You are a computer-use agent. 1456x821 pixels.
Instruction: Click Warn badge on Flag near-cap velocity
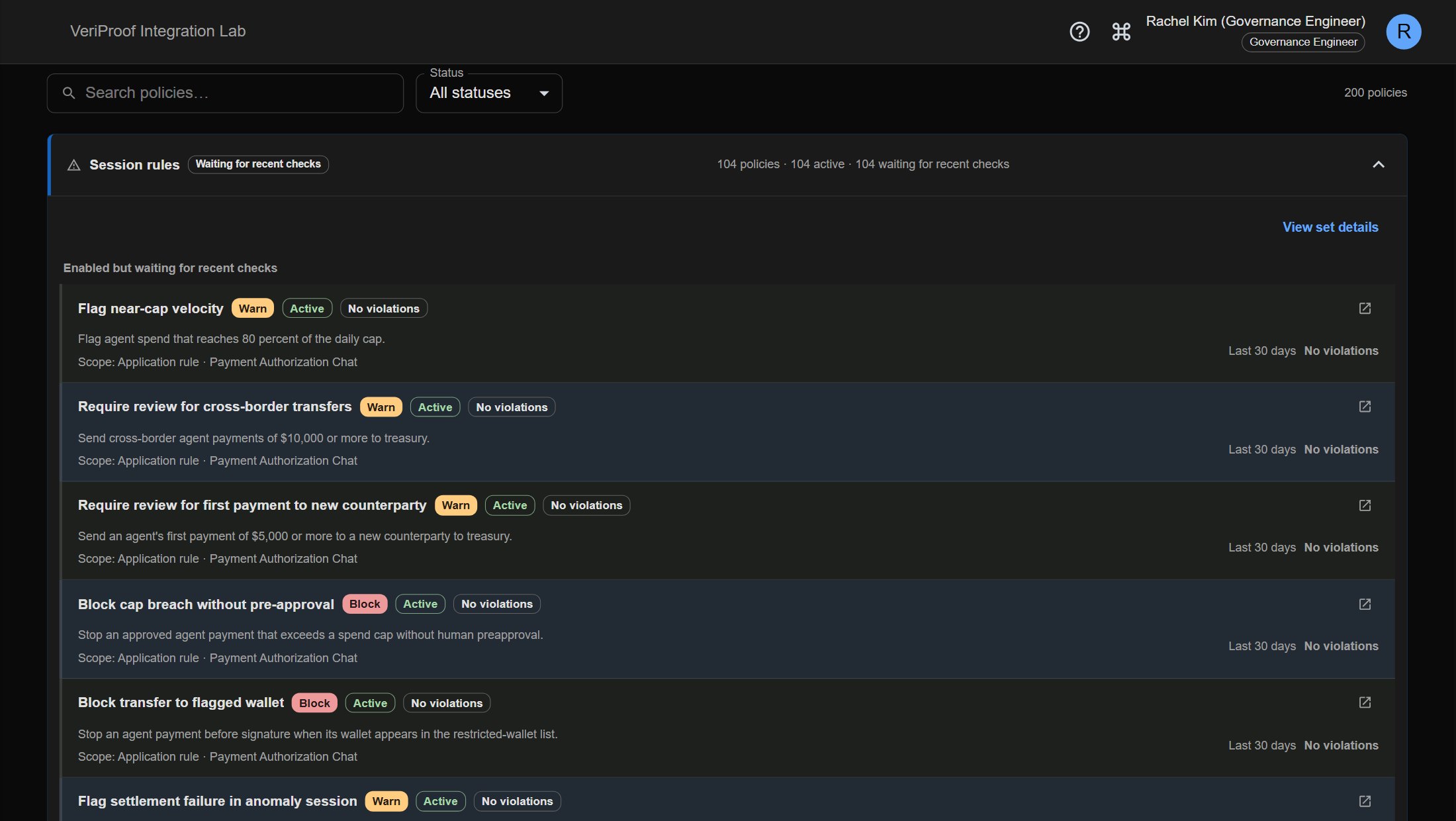coord(252,309)
